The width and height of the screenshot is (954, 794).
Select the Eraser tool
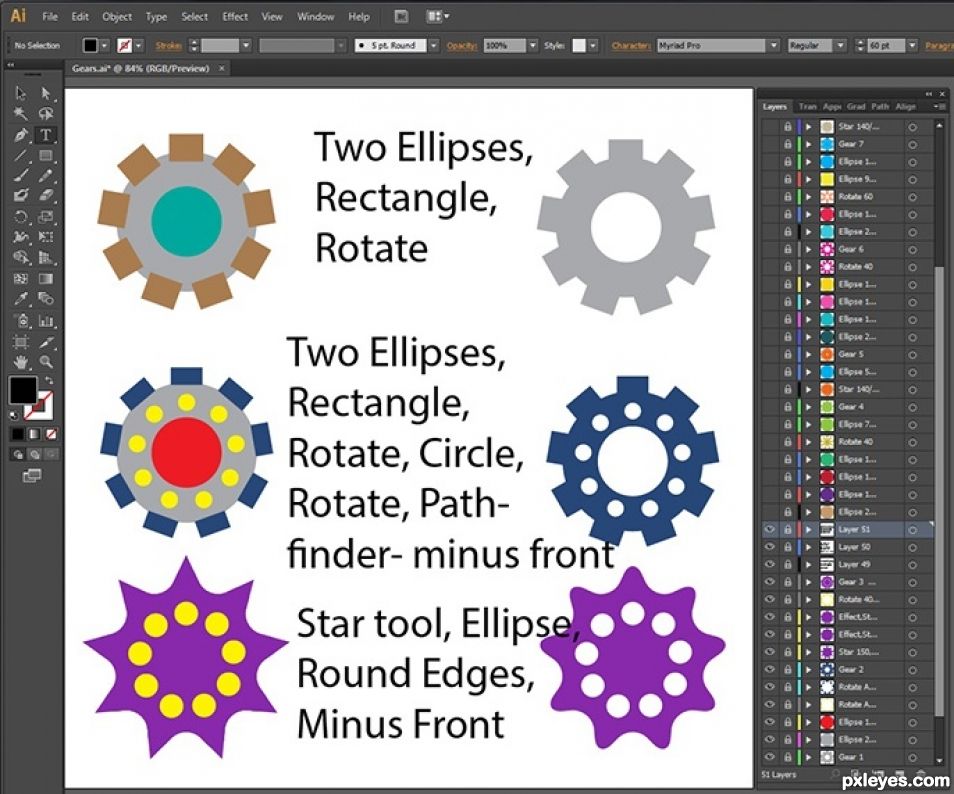(46, 196)
